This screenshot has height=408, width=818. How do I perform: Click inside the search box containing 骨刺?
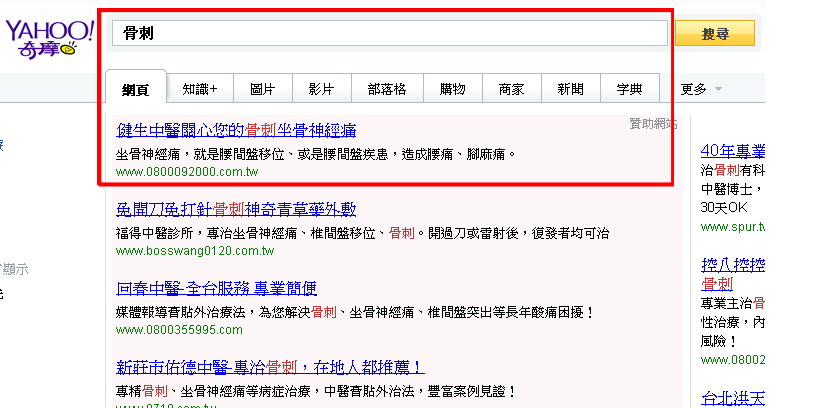click(390, 33)
